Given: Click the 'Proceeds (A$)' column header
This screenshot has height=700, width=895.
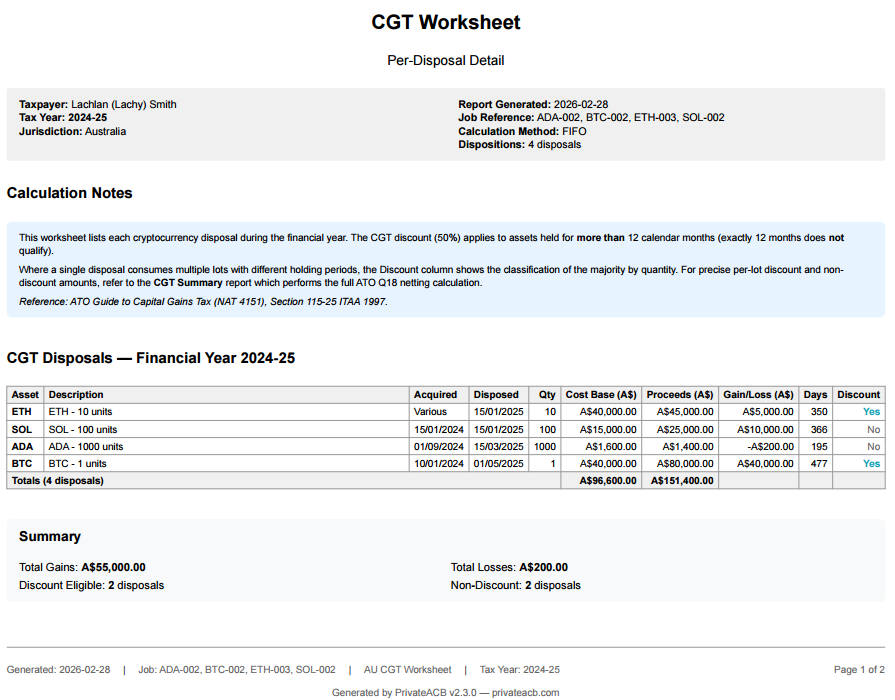Looking at the screenshot, I should (680, 395).
